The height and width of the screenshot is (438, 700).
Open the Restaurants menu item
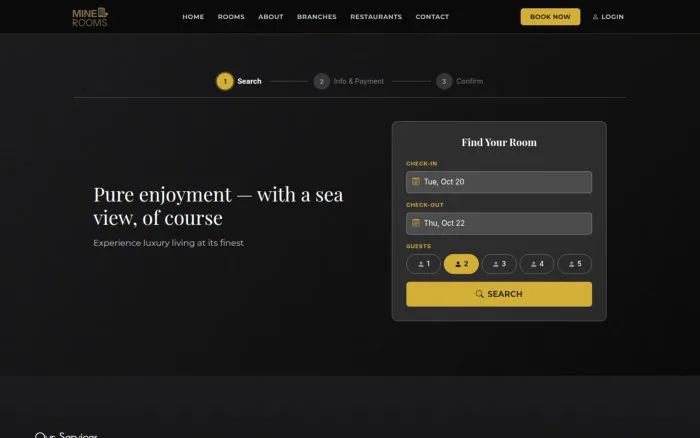click(376, 17)
